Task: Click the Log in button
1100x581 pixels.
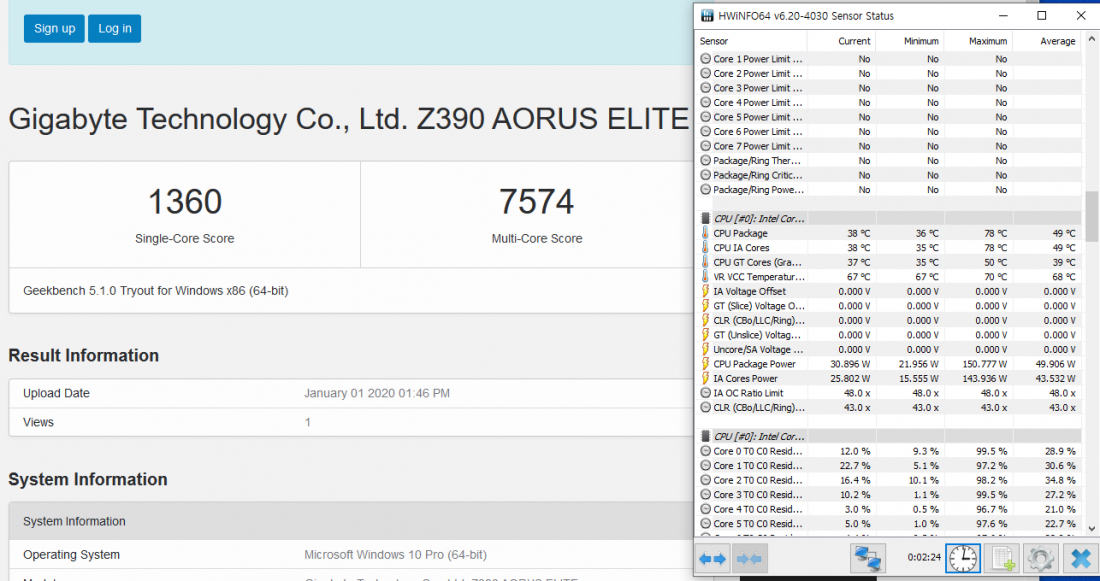Action: [114, 29]
